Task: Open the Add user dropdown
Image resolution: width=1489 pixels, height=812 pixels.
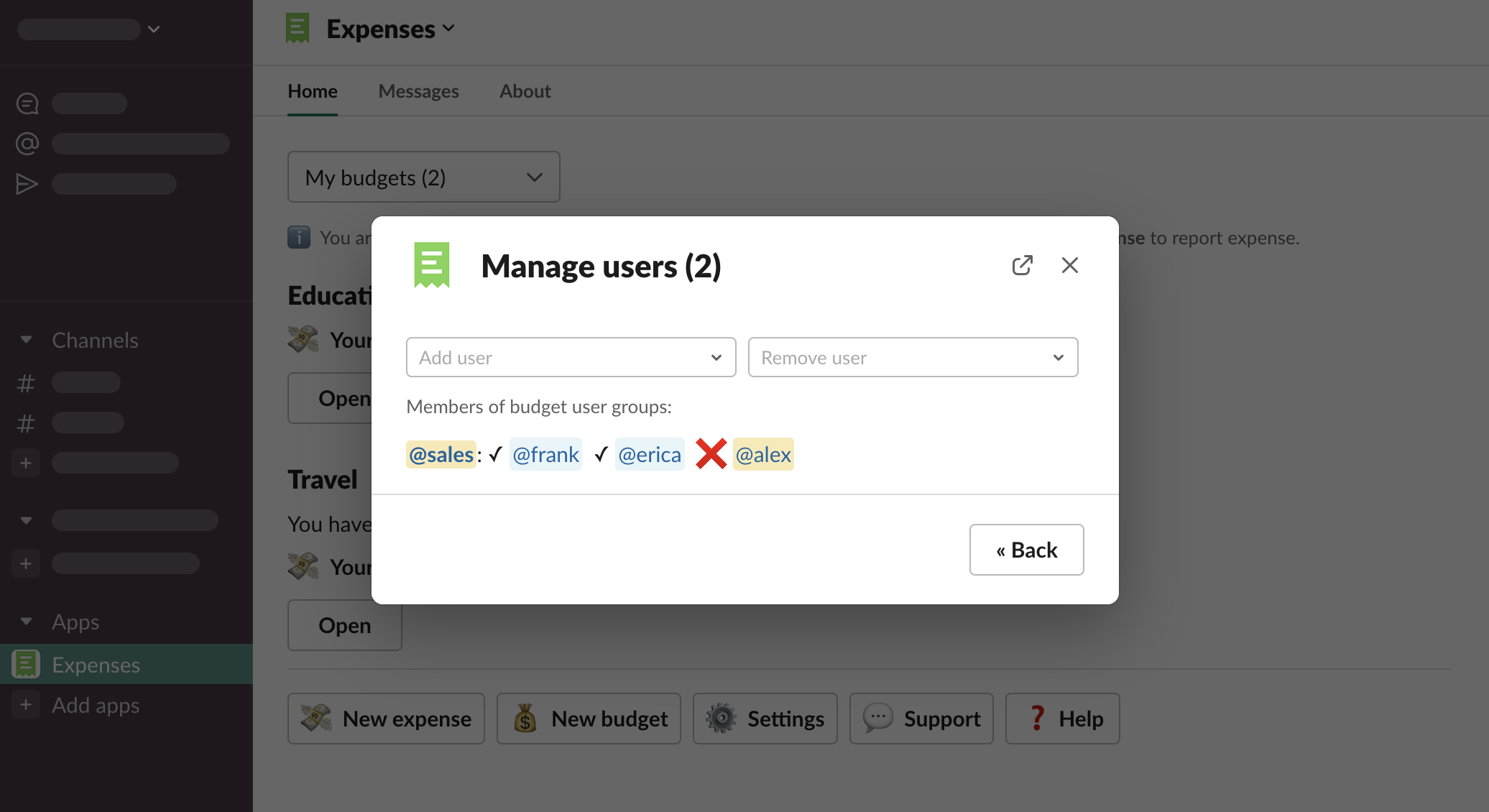Action: [571, 357]
